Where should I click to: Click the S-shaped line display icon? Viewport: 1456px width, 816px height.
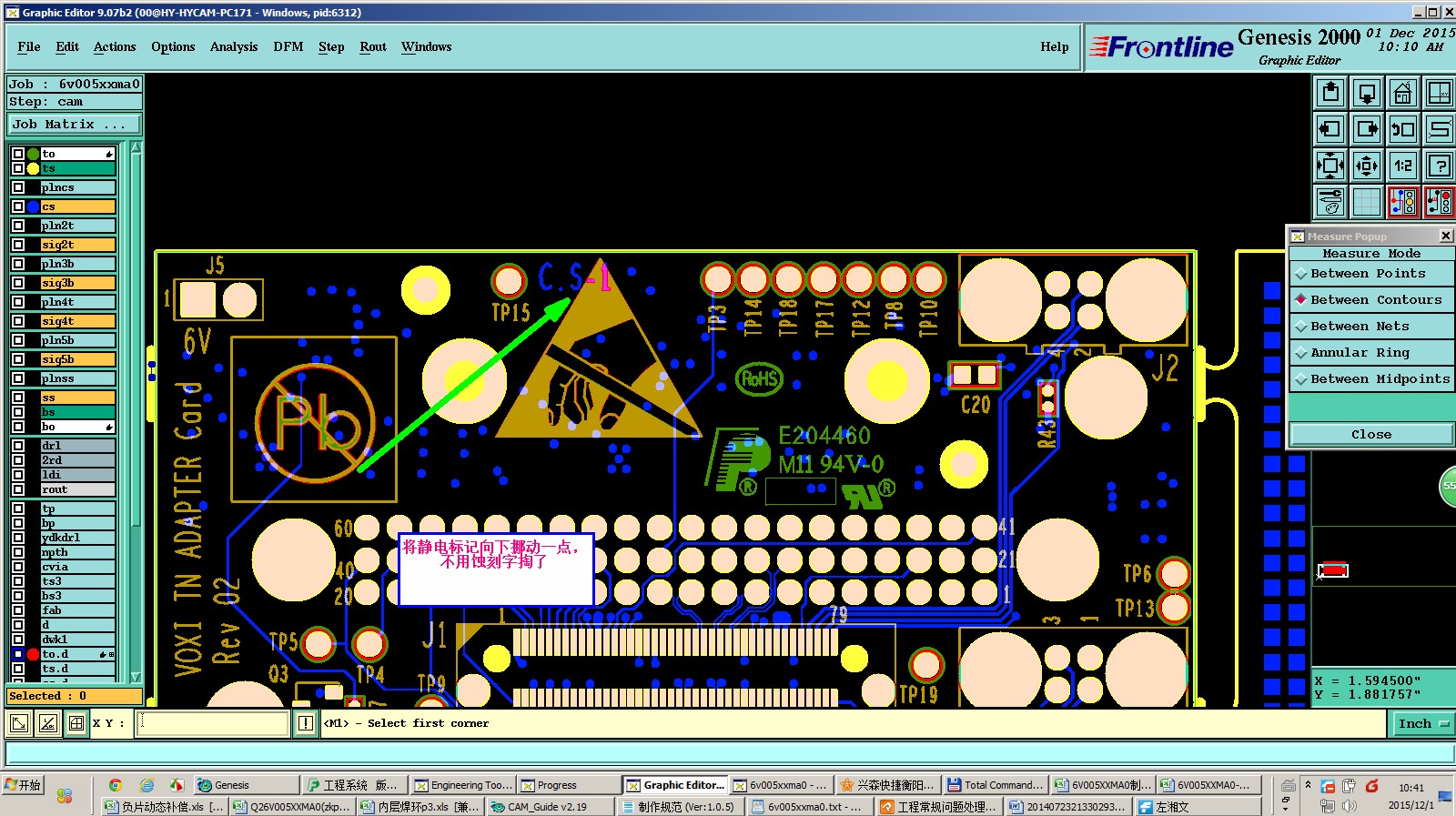[x=1440, y=129]
